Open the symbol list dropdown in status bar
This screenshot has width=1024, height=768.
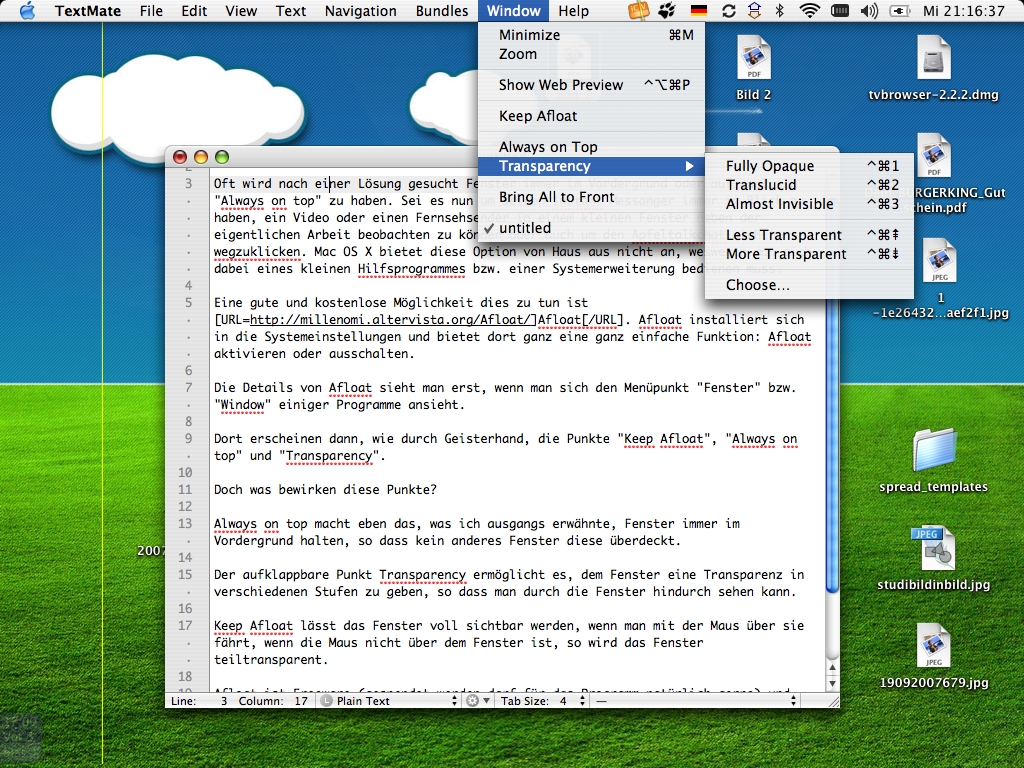point(695,701)
